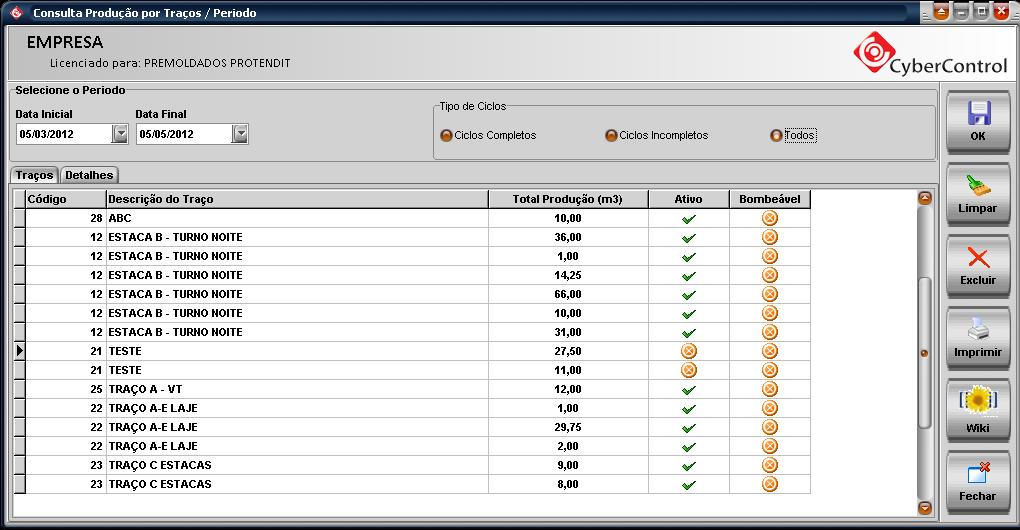The width and height of the screenshot is (1020, 530).
Task: Select Ciclos Incompletos radio button
Action: click(x=611, y=136)
